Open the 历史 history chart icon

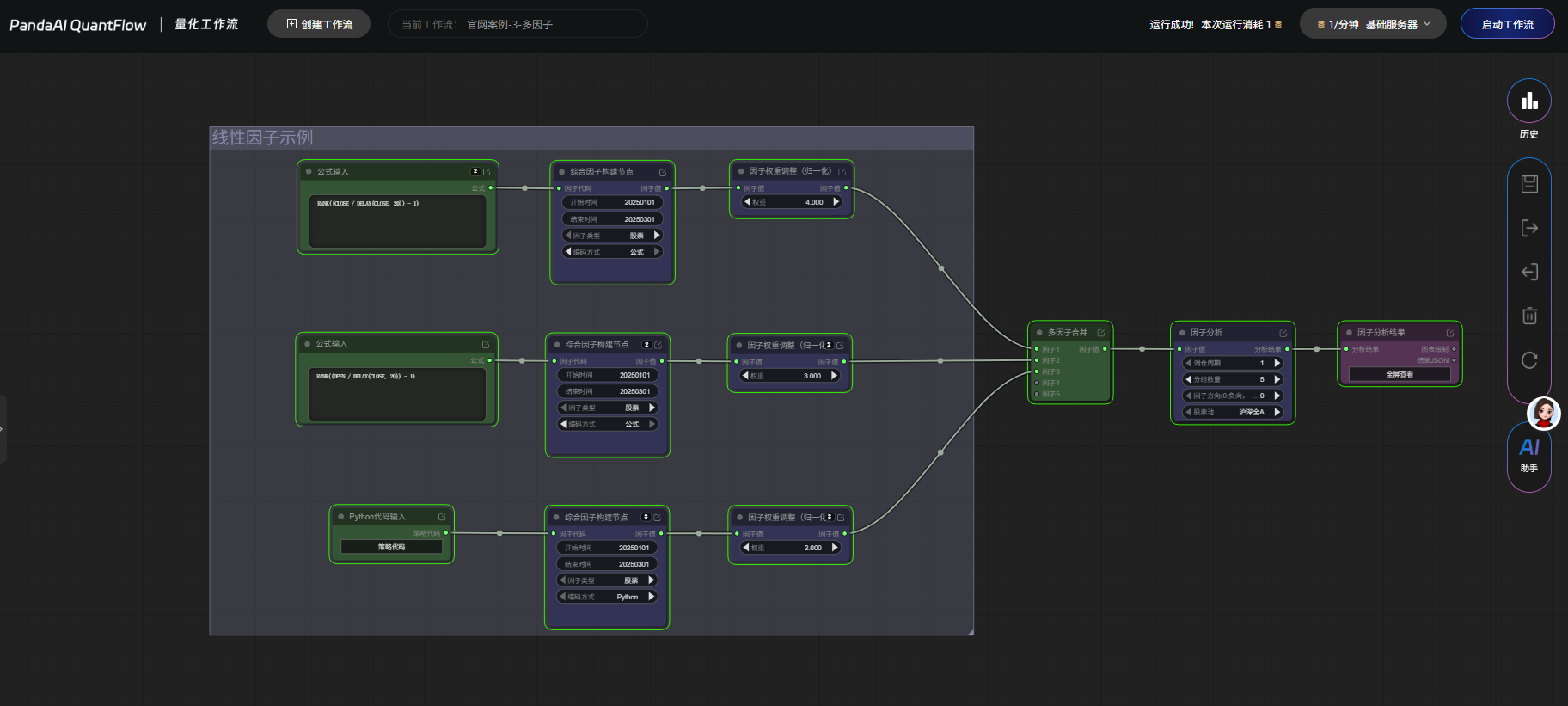click(1528, 101)
